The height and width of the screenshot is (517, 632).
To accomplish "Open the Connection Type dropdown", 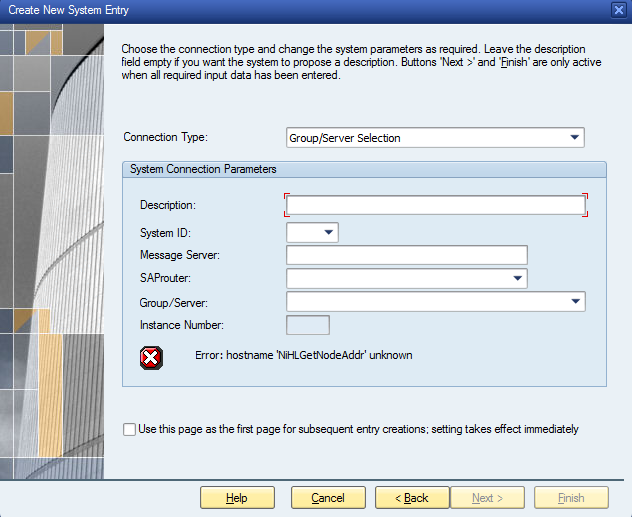I will [575, 137].
